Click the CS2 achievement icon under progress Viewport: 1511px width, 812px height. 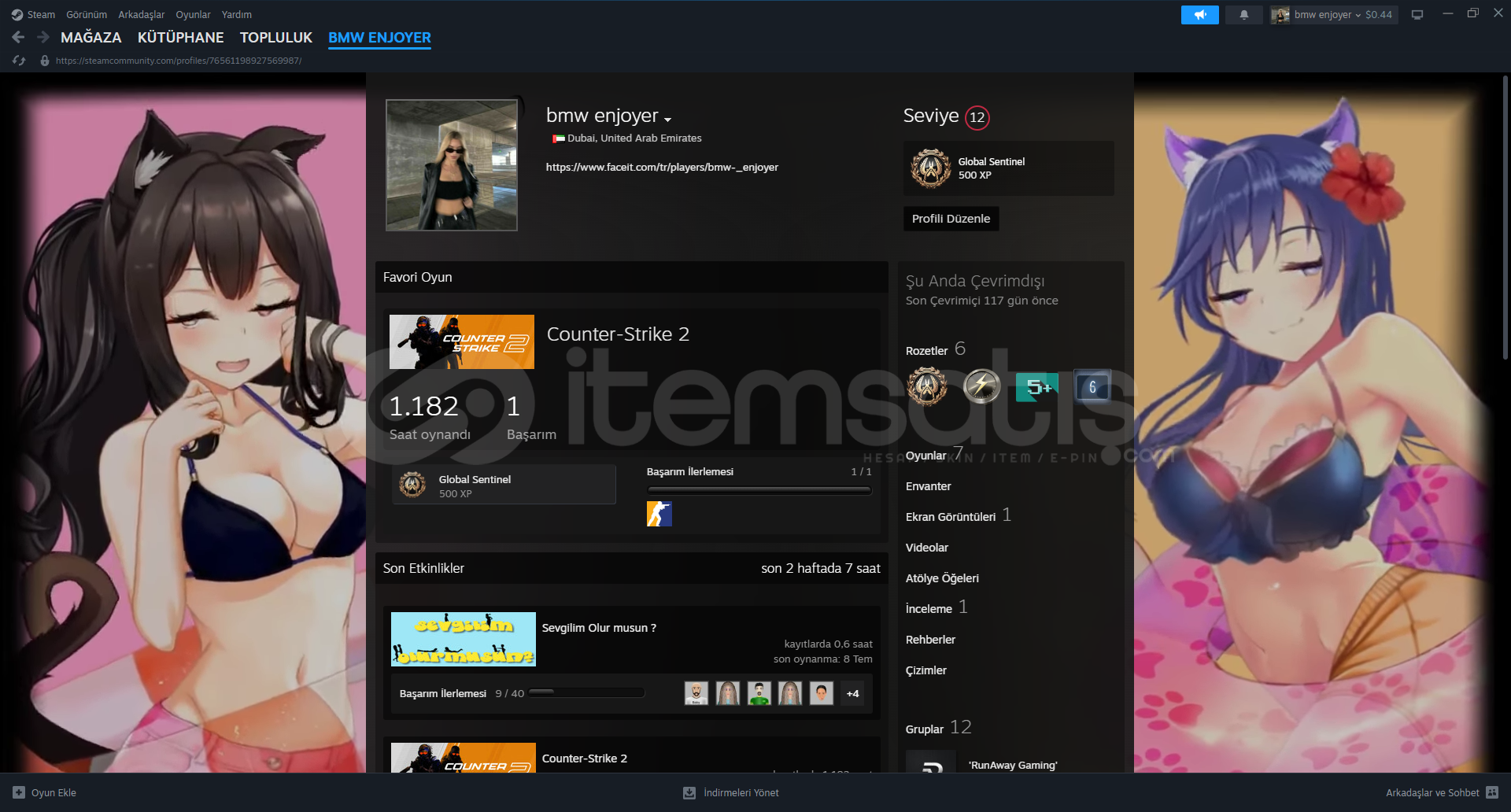coord(659,514)
